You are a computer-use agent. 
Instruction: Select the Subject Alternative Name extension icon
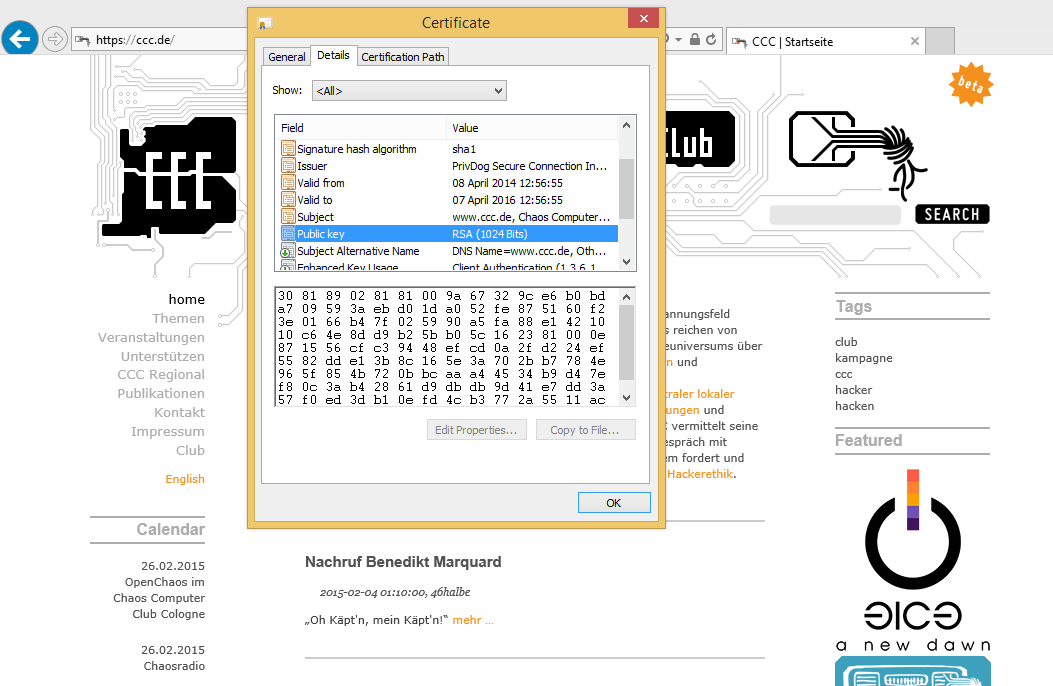(x=288, y=251)
